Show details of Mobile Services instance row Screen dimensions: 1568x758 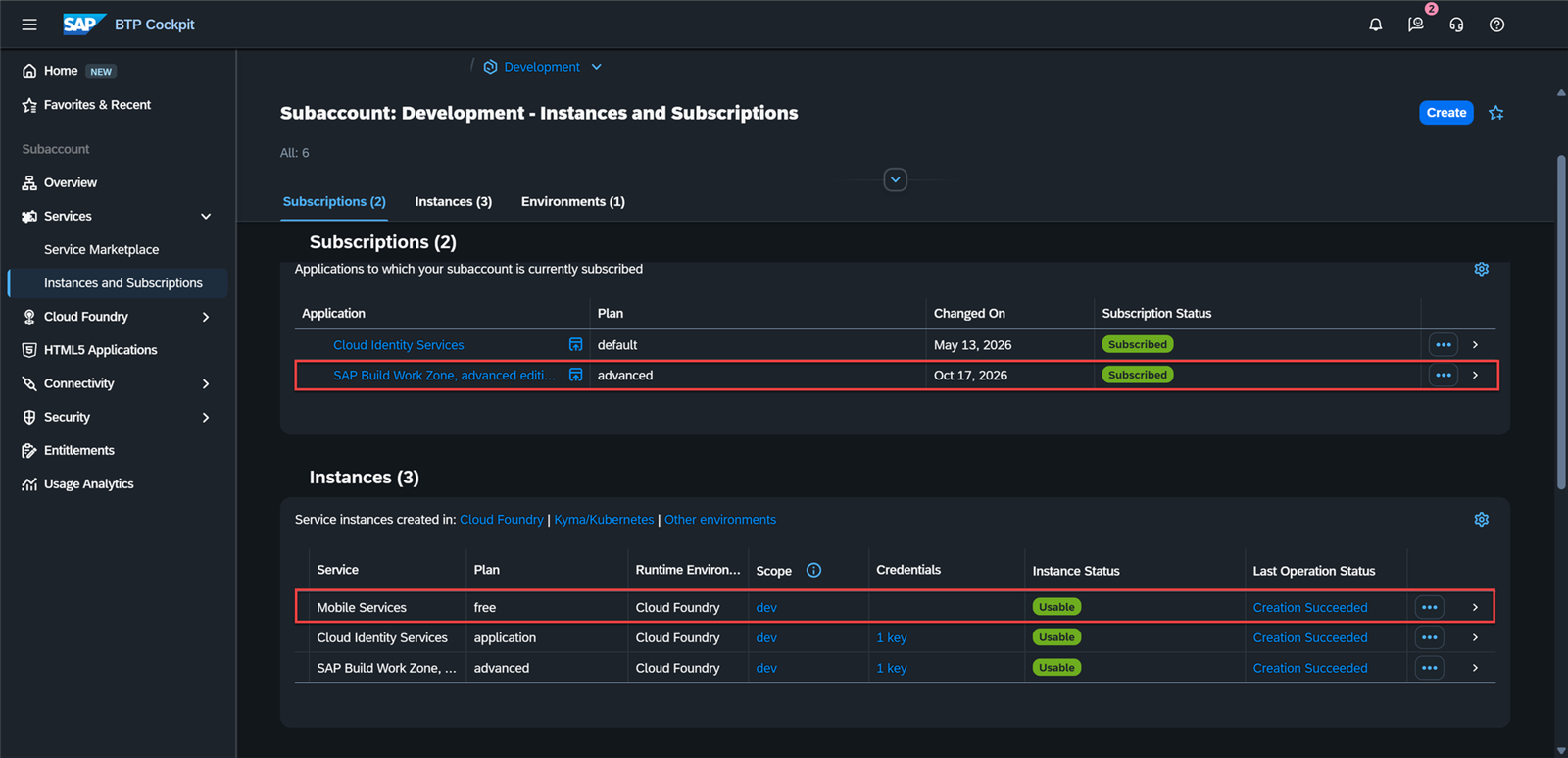click(x=1475, y=607)
